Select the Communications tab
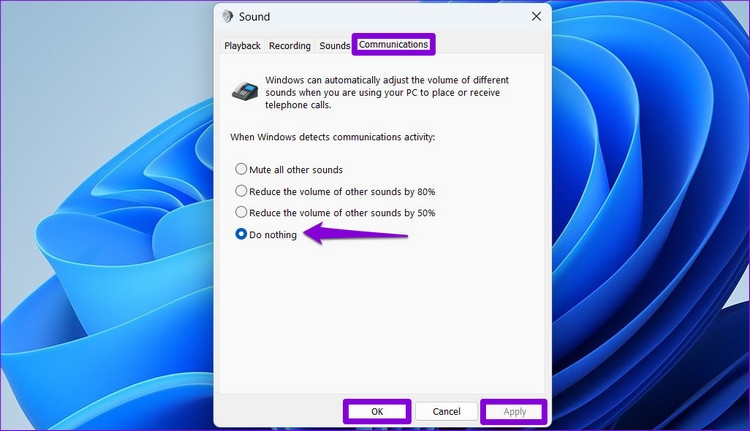This screenshot has height=431, width=750. 393,44
